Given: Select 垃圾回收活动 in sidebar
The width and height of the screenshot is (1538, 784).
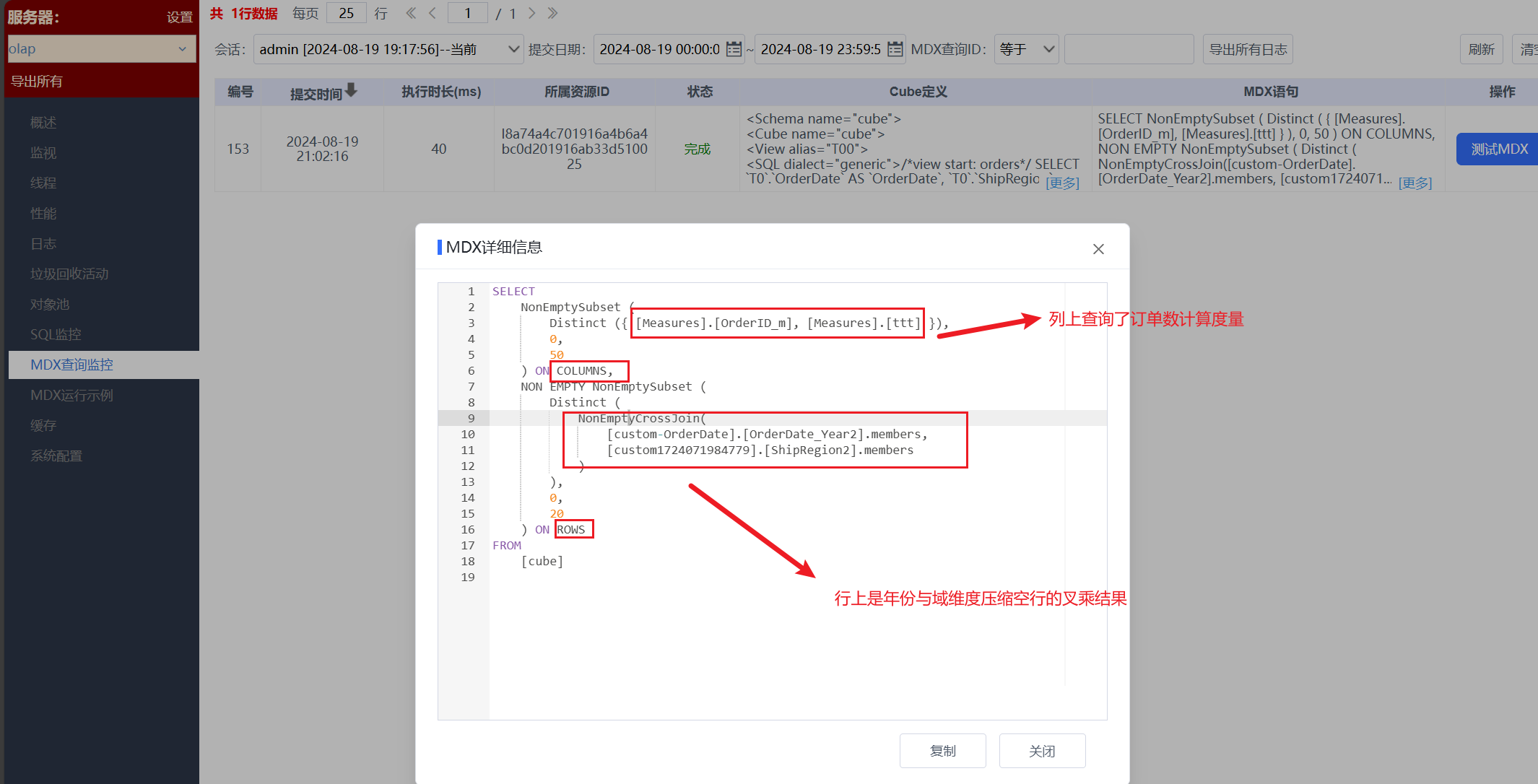Looking at the screenshot, I should 69,274.
